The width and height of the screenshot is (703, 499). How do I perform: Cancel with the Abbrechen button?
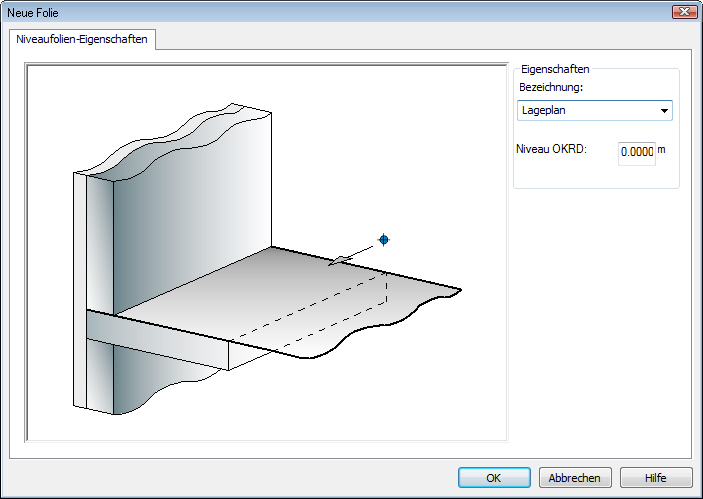pyautogui.click(x=575, y=478)
